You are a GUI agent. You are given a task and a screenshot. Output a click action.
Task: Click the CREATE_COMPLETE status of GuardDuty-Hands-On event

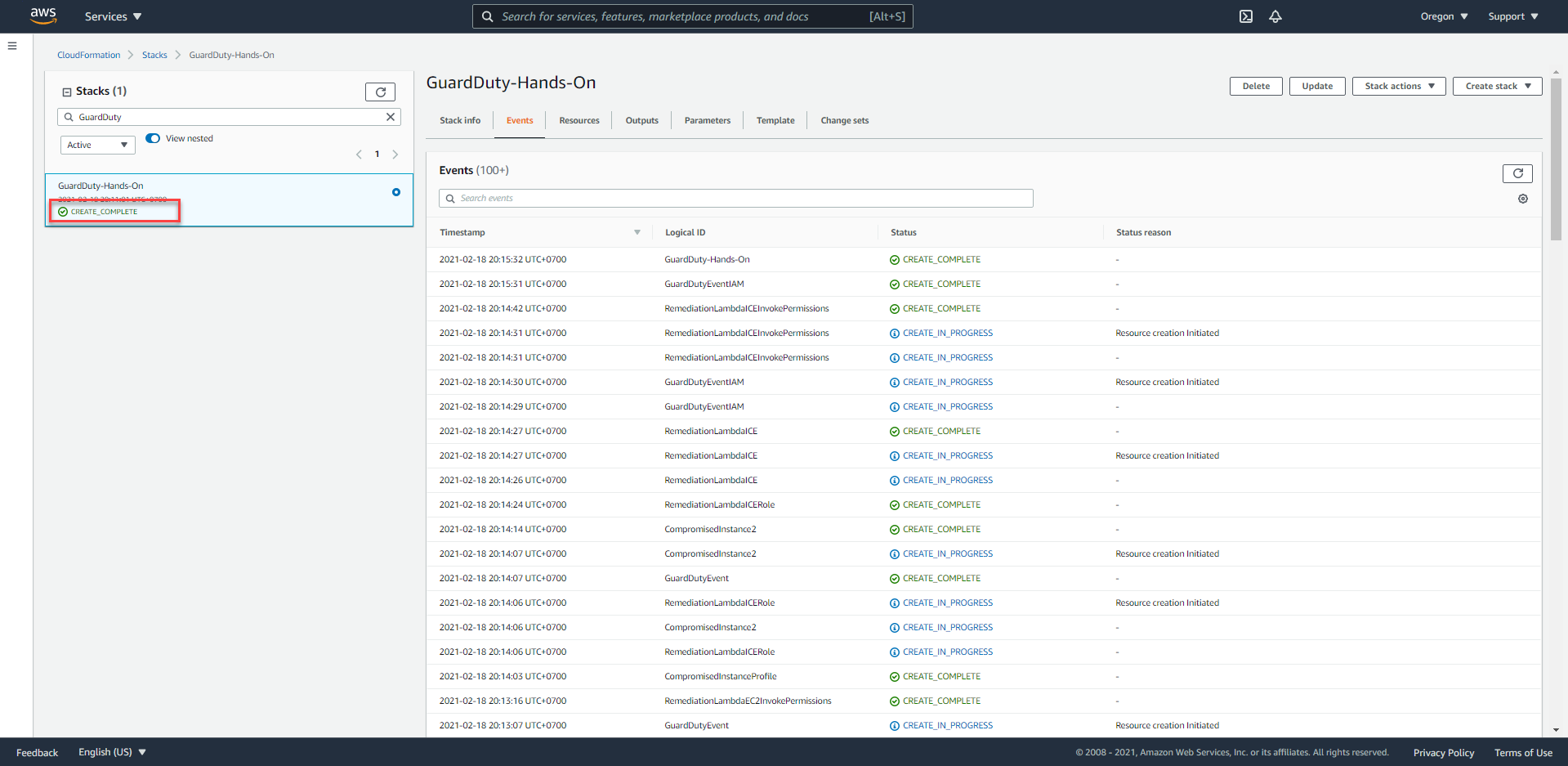tap(936, 259)
